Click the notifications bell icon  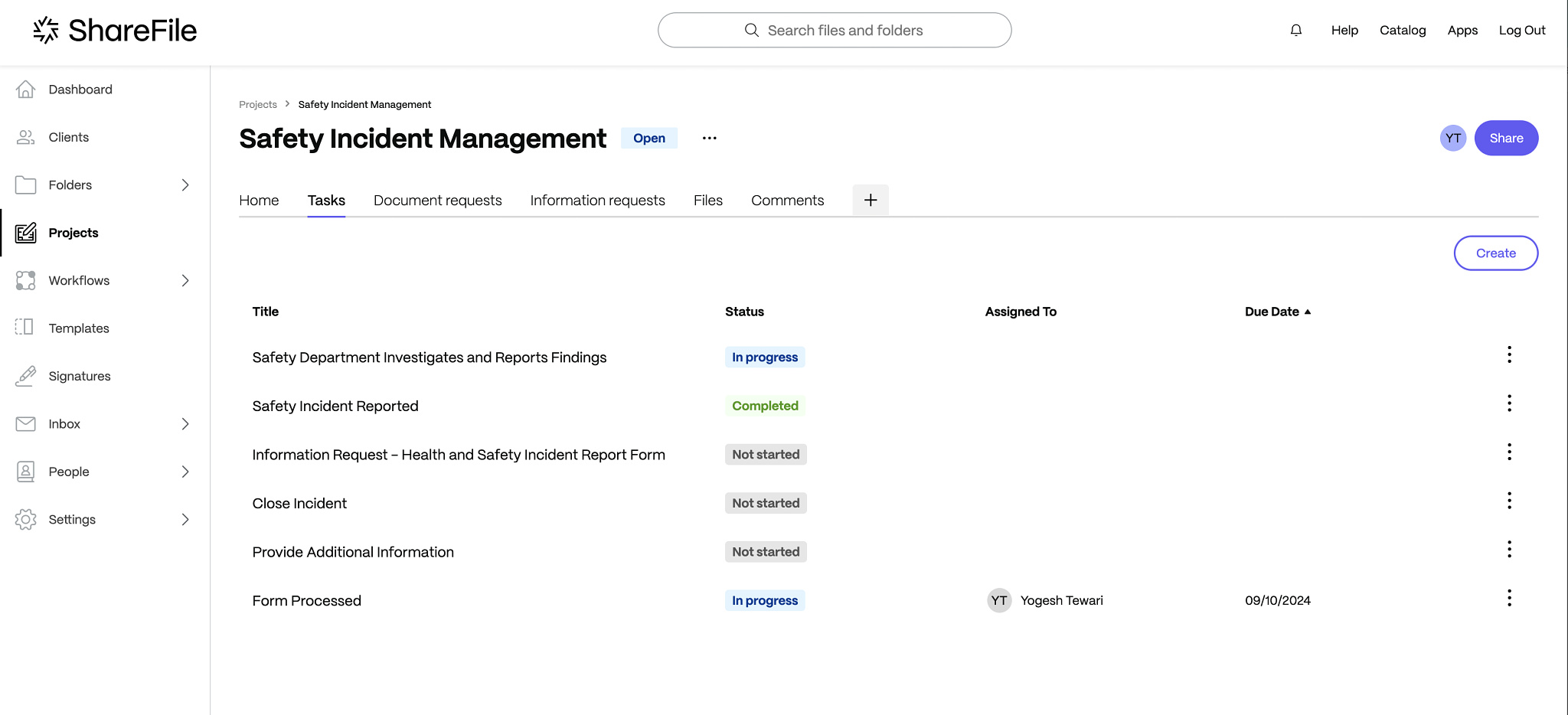(1295, 30)
